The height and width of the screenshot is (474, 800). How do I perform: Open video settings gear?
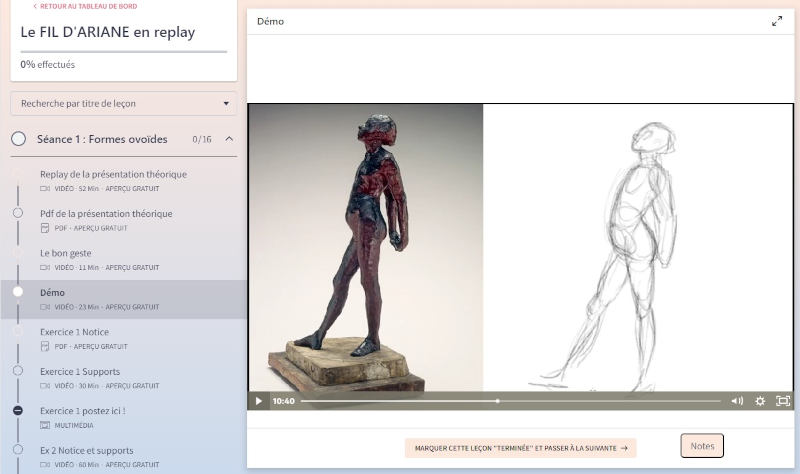(760, 401)
